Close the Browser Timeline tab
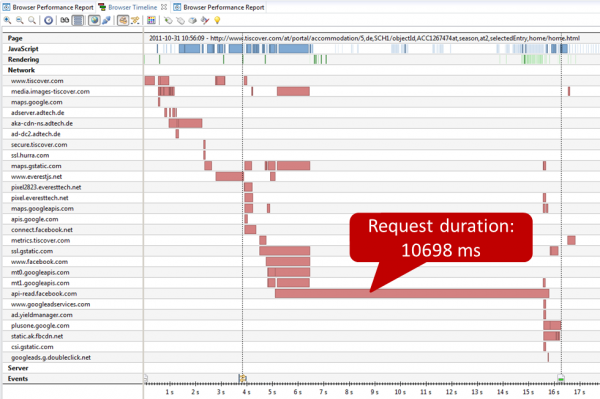 (164, 7)
